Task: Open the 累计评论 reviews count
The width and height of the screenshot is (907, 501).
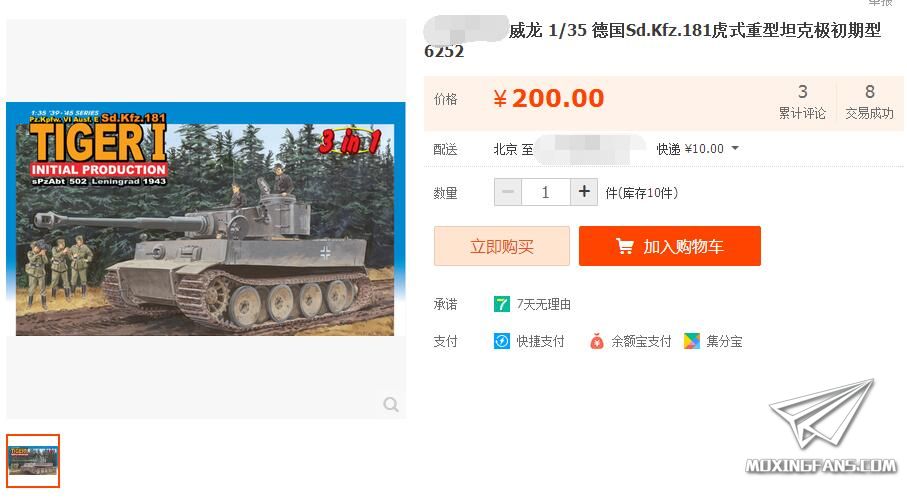Action: tap(802, 102)
